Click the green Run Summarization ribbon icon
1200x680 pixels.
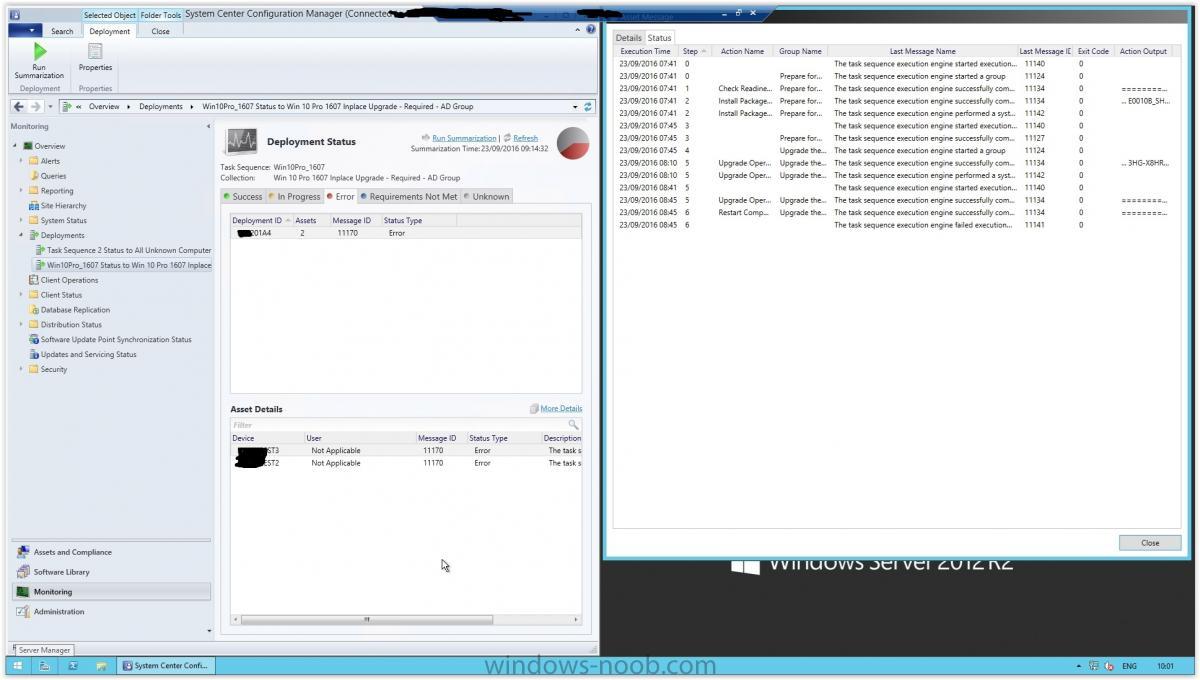click(39, 51)
